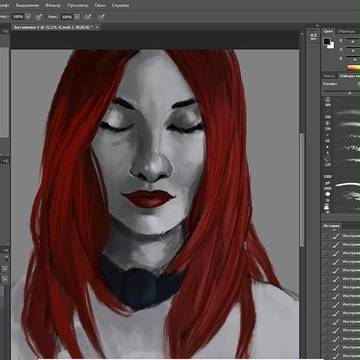Viewport: 360px width, 360px height.
Task: Open the Фильтр menu
Action: [x=53, y=5]
